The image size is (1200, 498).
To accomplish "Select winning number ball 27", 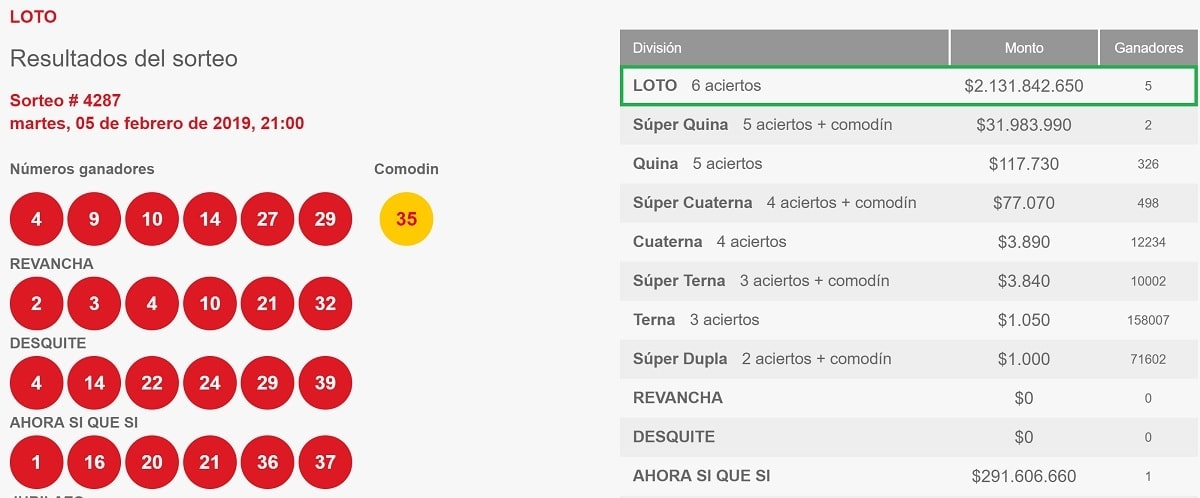I will [x=267, y=219].
